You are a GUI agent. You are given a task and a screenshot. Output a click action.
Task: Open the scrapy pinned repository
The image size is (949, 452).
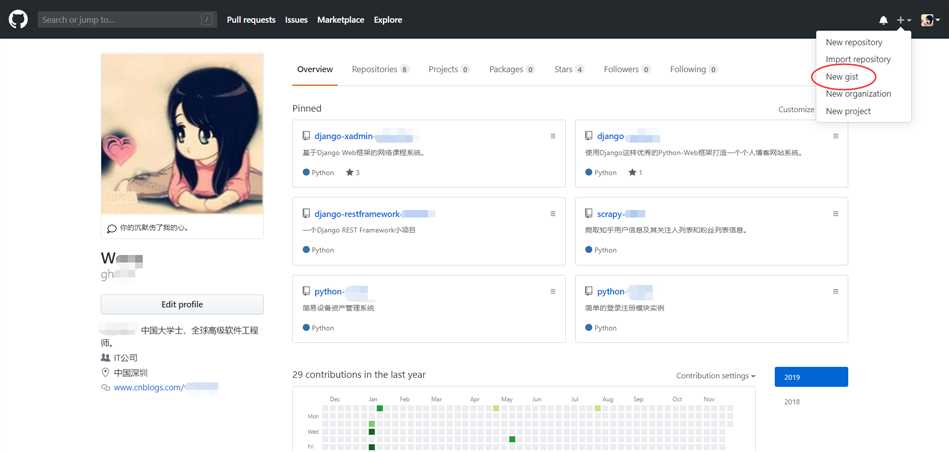point(610,214)
